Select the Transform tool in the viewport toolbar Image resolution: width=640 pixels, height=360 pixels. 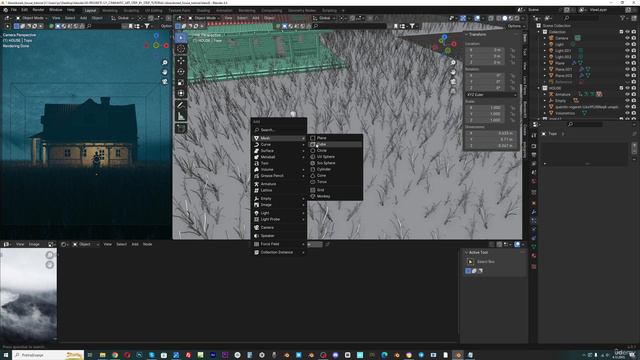(181, 93)
